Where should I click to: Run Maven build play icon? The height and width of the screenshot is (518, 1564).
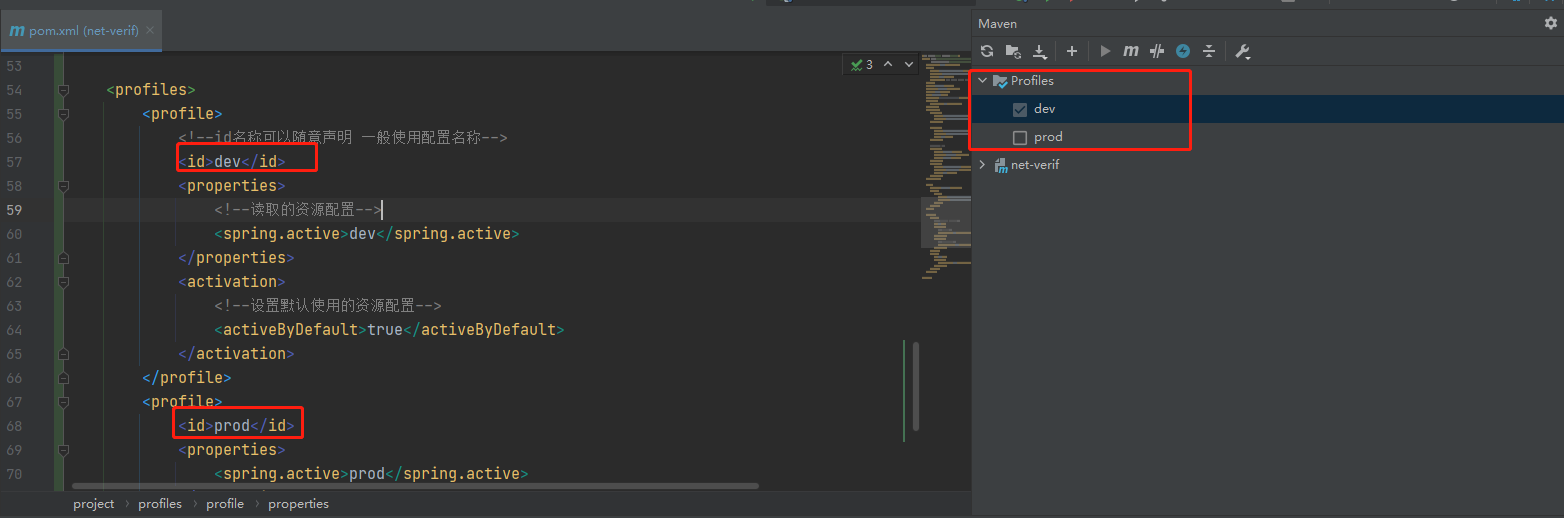tap(1105, 51)
